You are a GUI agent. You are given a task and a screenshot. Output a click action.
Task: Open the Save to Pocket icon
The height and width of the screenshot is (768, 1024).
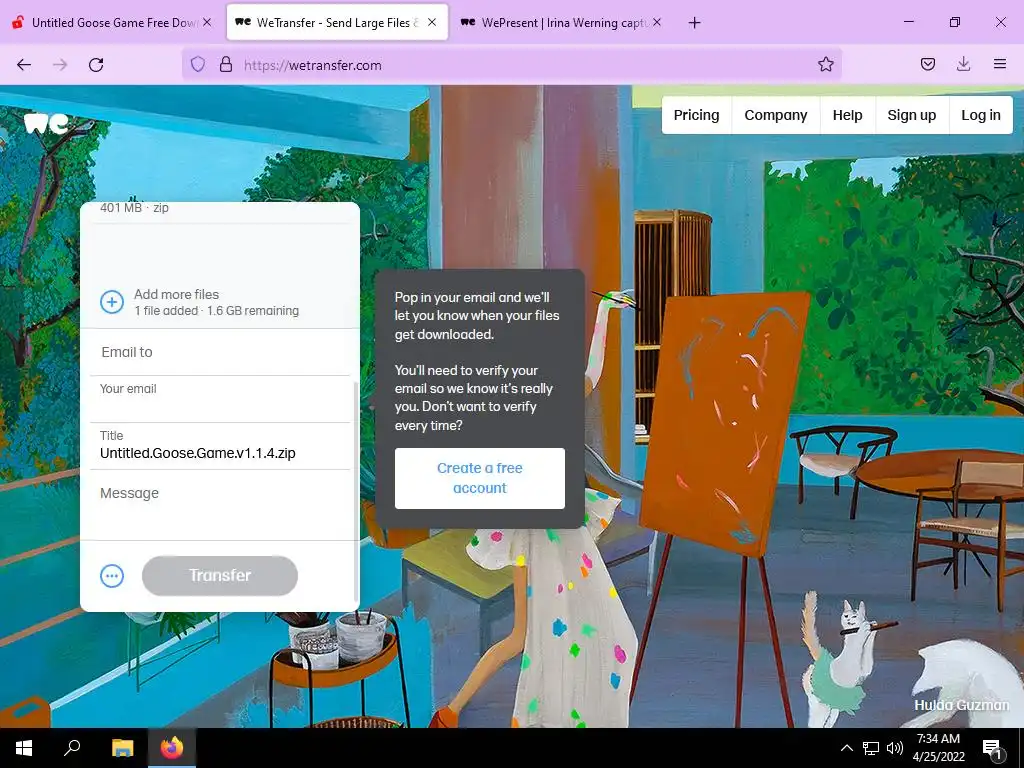click(x=928, y=65)
